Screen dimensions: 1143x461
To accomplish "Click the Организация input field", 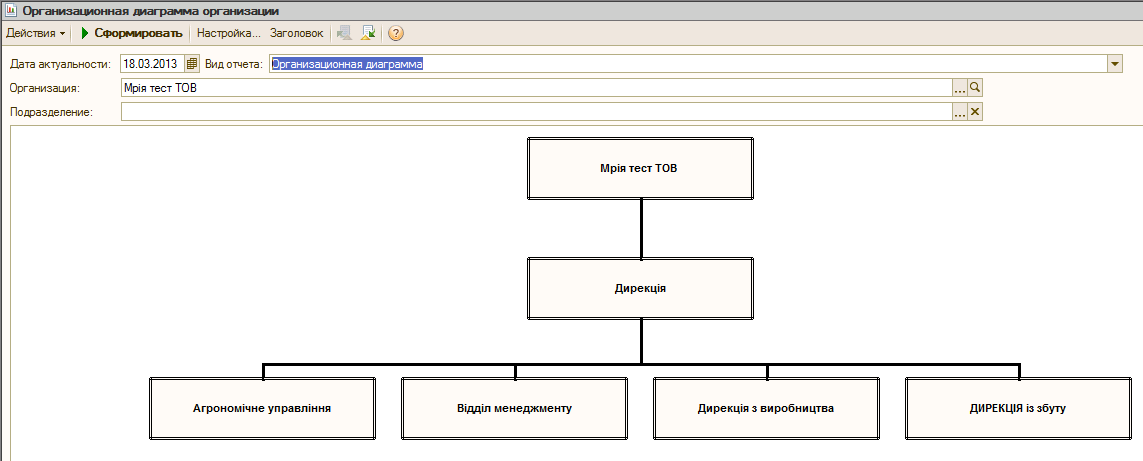I will tap(537, 88).
